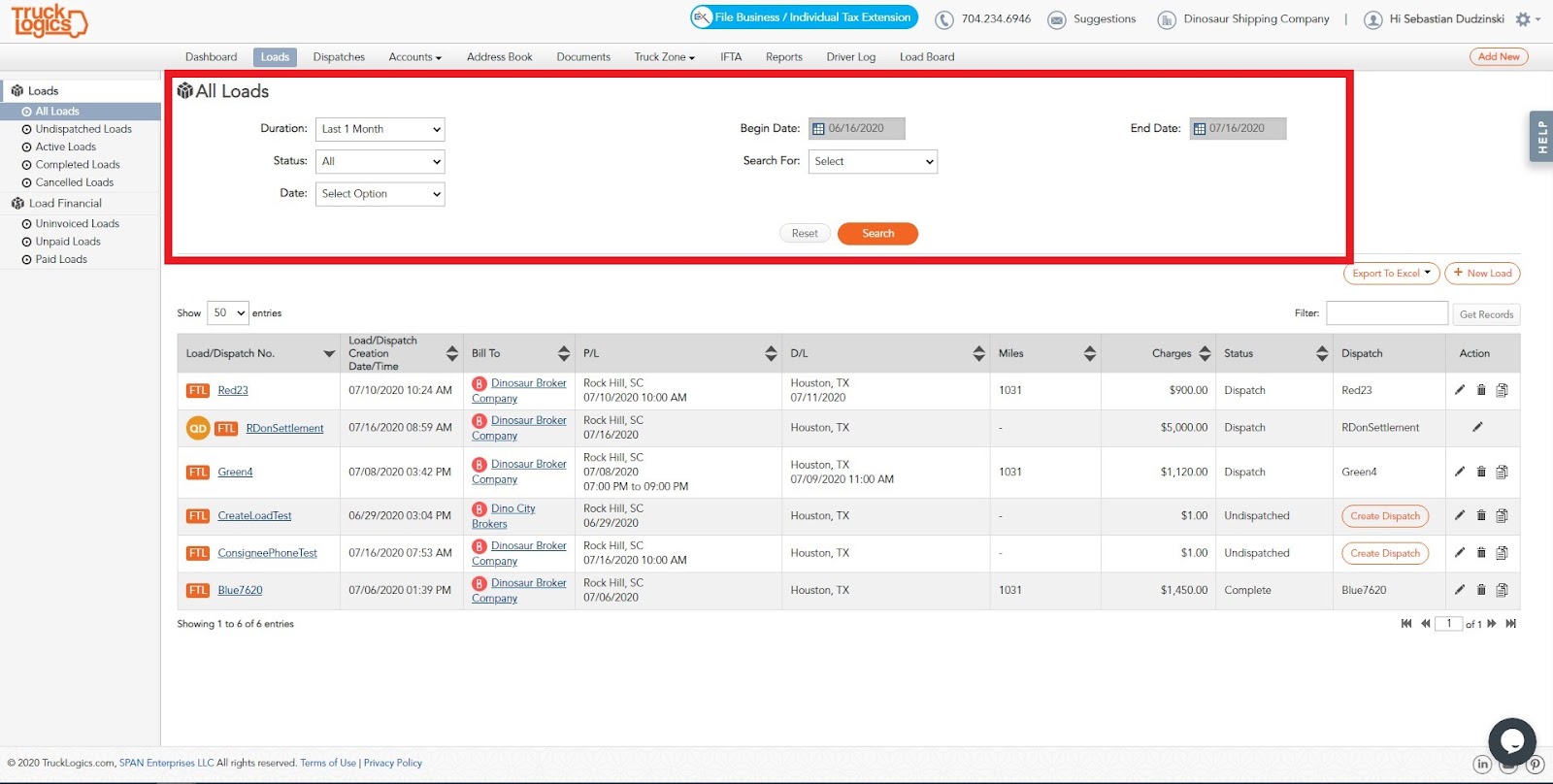Create Dispatch for the ConsigneePhoneTest load
The image size is (1553, 784).
1385,553
